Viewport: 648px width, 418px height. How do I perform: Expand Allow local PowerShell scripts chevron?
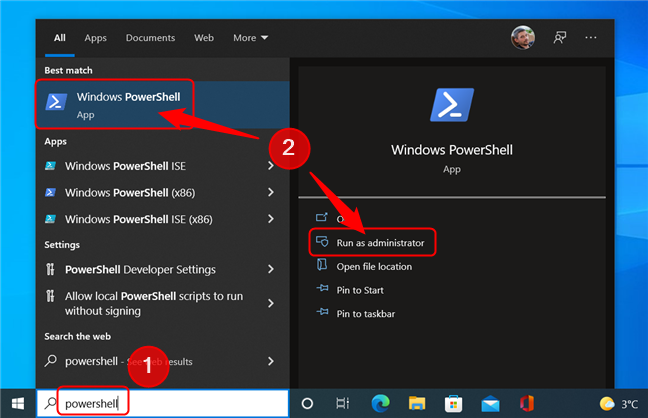click(271, 303)
